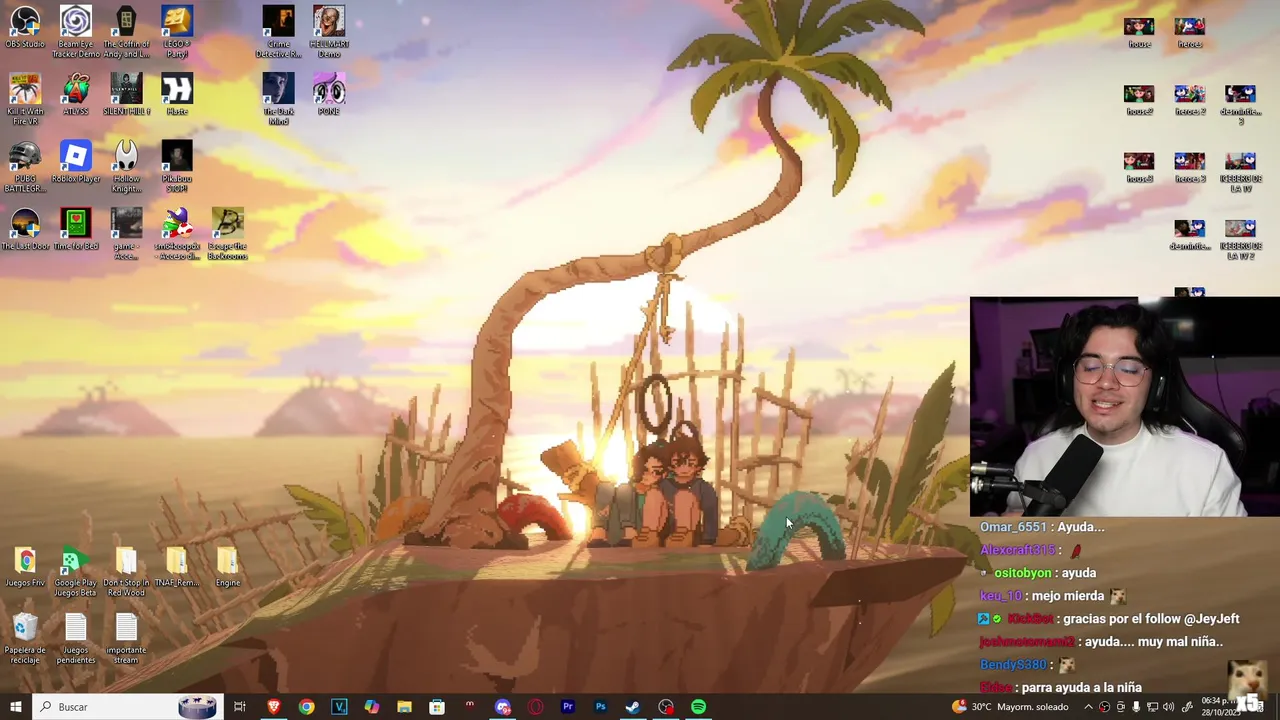Click BendyS380 username in chat overlay

tap(1012, 665)
